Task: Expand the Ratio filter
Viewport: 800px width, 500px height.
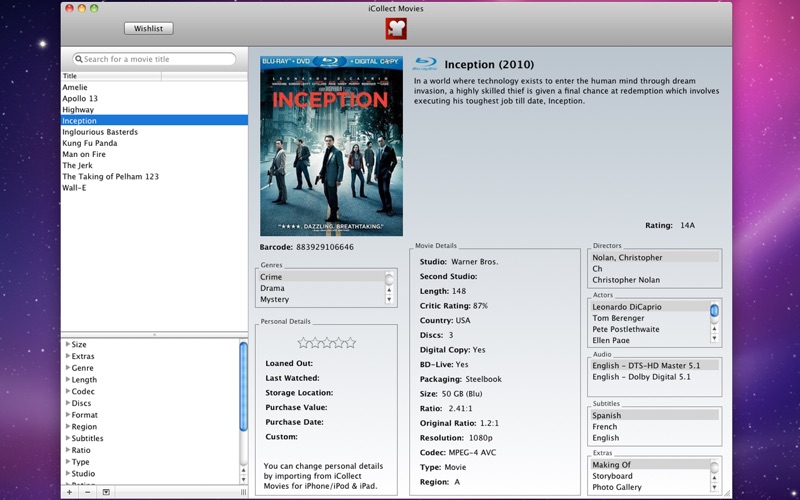Action: (68, 449)
